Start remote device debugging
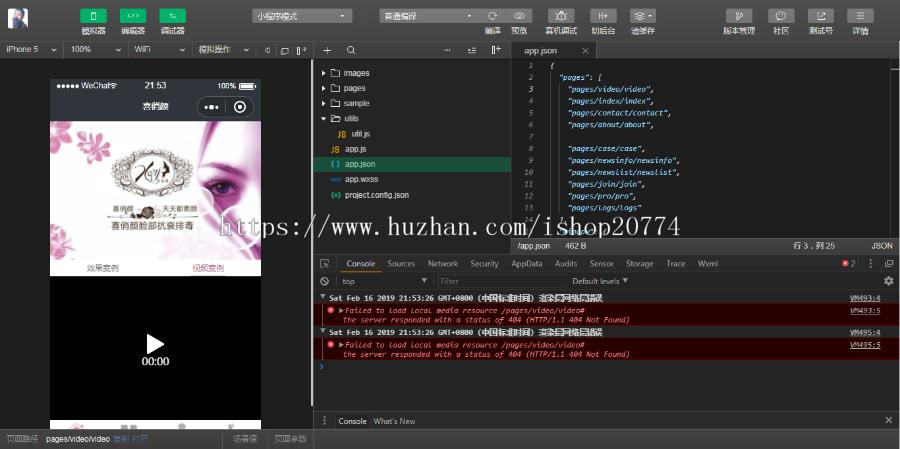Viewport: 900px width, 449px height. (561, 16)
